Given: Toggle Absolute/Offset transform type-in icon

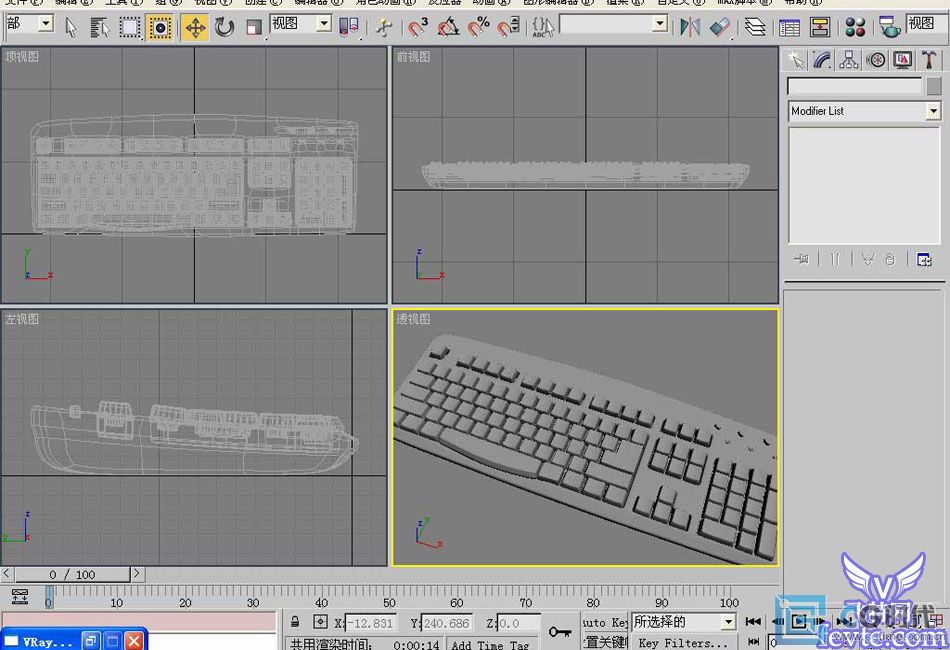Looking at the screenshot, I should pos(321,622).
